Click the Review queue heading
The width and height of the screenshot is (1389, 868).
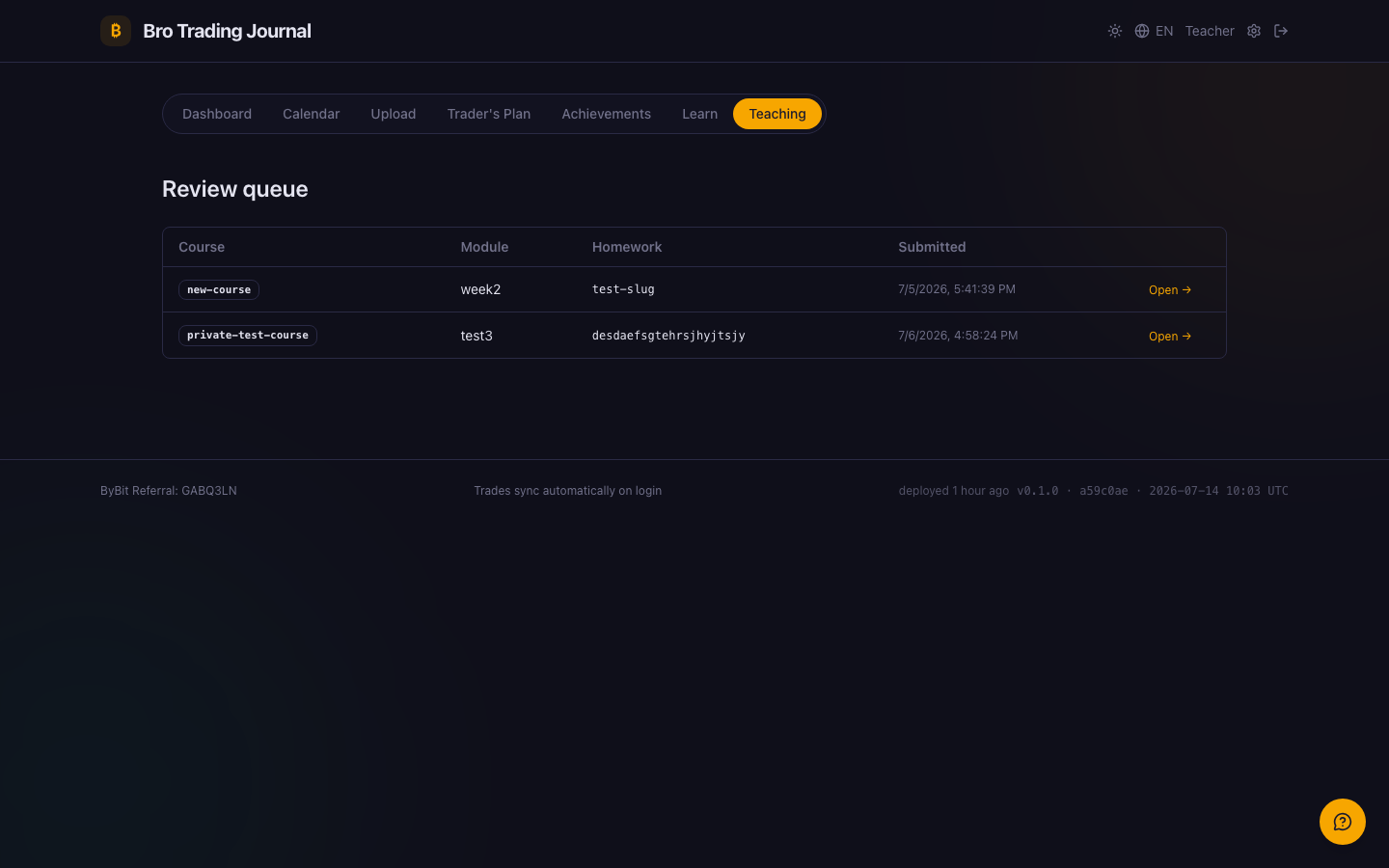coord(235,189)
